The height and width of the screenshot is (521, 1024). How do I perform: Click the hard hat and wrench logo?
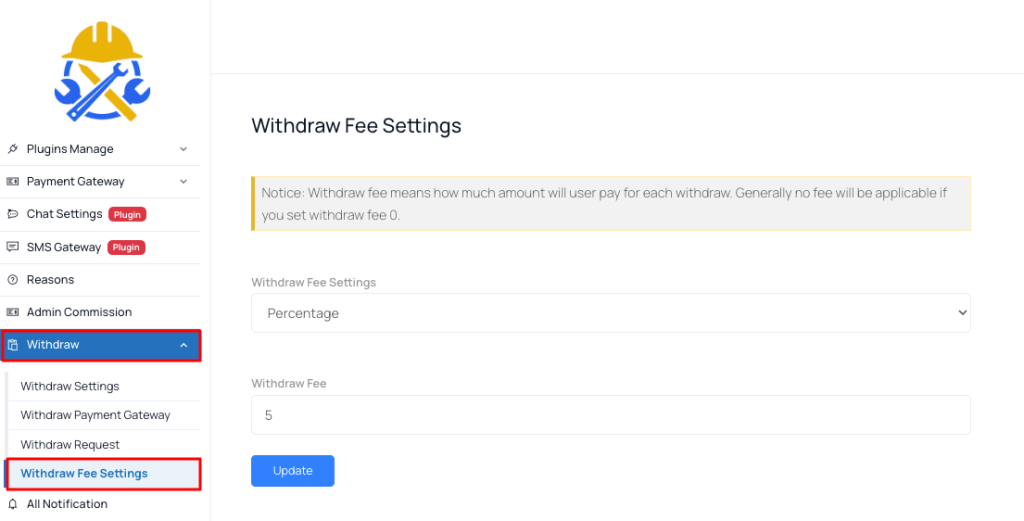[x=102, y=72]
